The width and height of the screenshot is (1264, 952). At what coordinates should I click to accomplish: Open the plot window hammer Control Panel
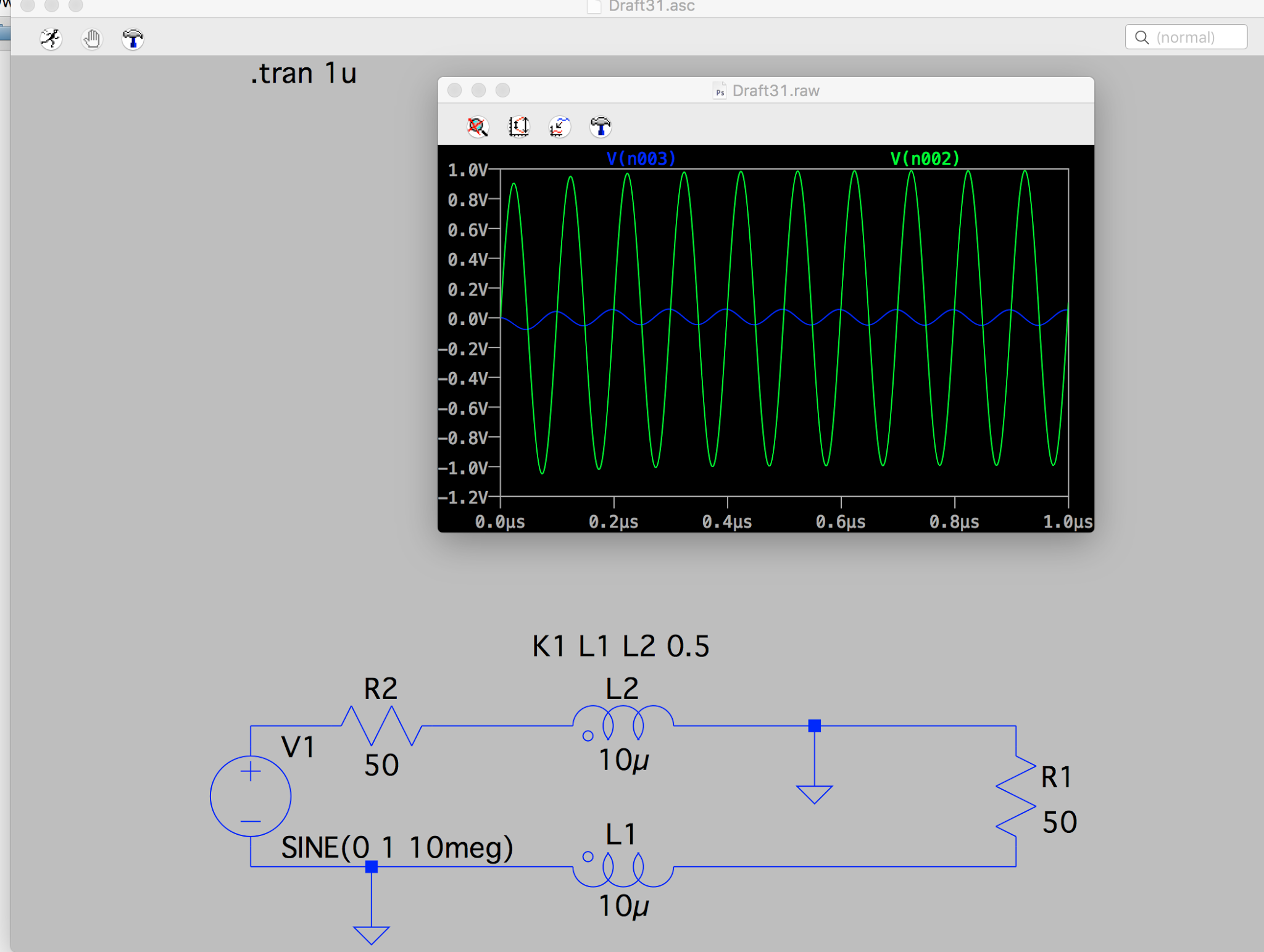point(600,127)
